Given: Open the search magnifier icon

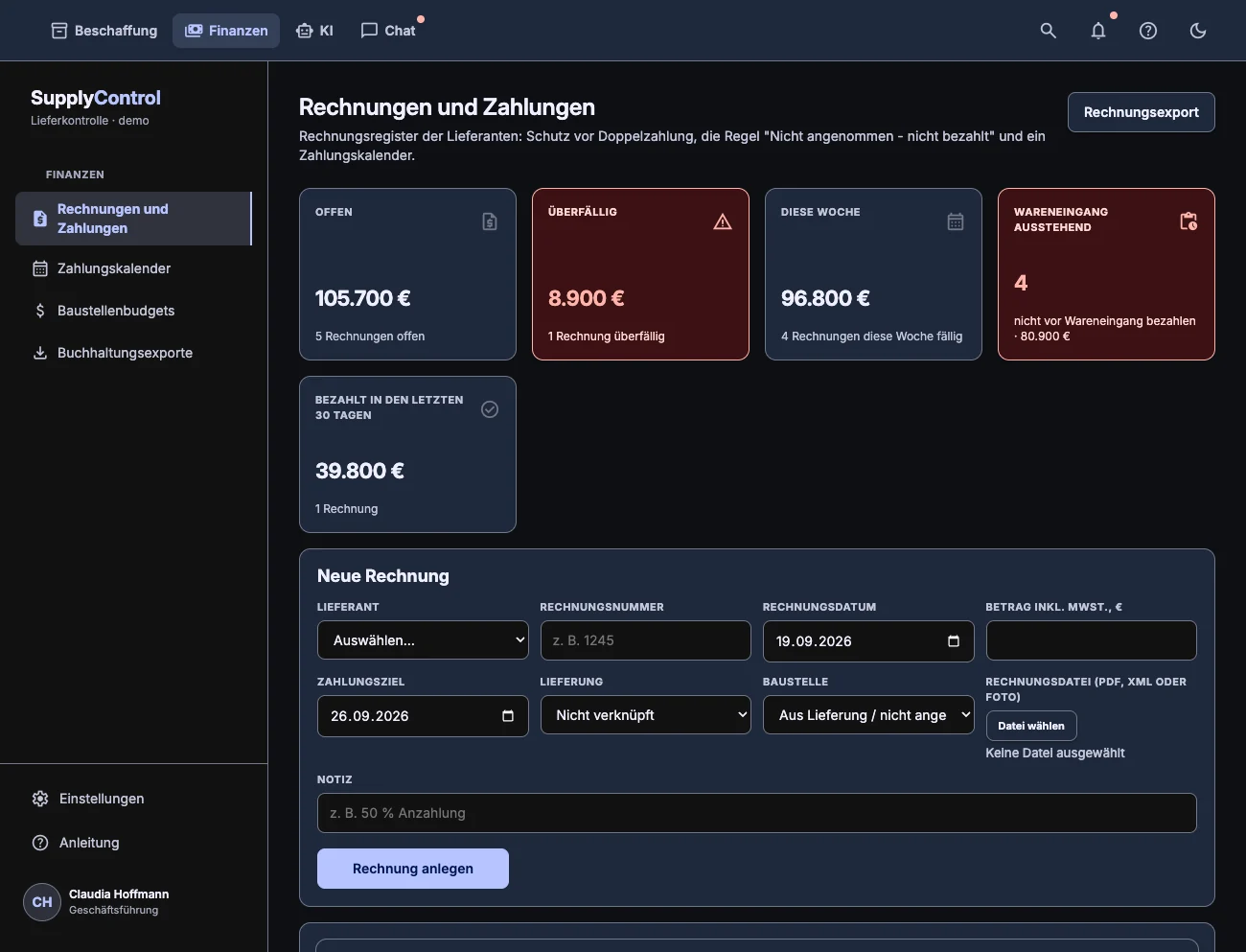Looking at the screenshot, I should [x=1049, y=31].
